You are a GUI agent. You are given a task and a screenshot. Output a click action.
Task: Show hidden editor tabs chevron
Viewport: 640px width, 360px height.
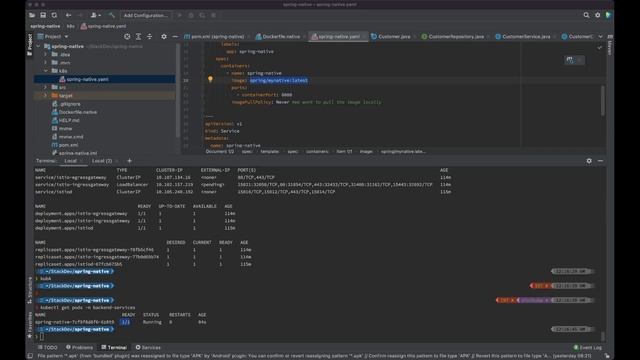[600, 36]
